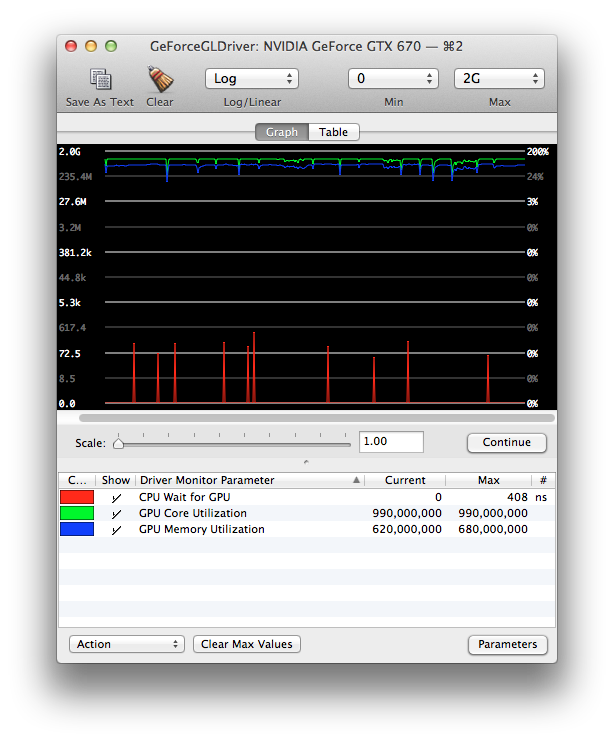Click the Current column header
The width and height of the screenshot is (614, 742).
[405, 480]
